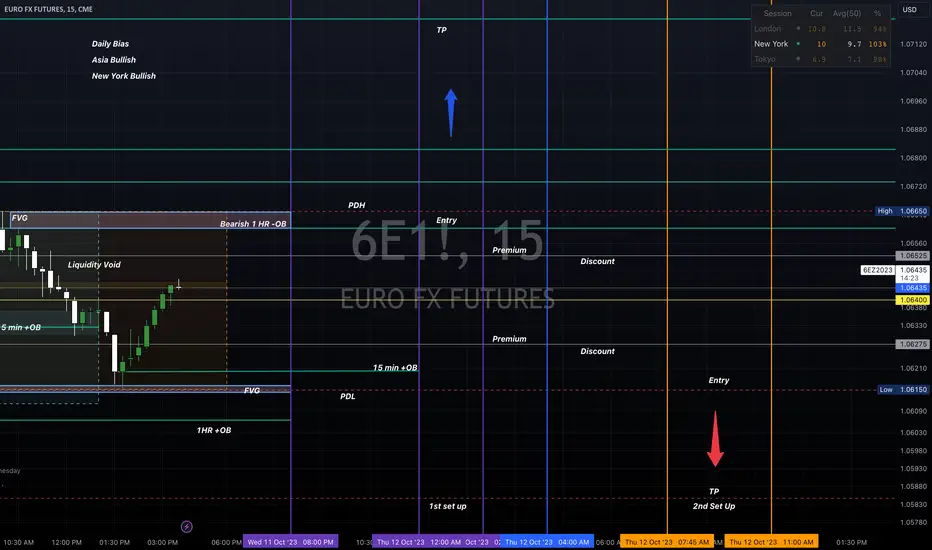Click the EURO FX FUTURES, 15, CME title
Viewport: 932px width, 550px height.
[48, 10]
